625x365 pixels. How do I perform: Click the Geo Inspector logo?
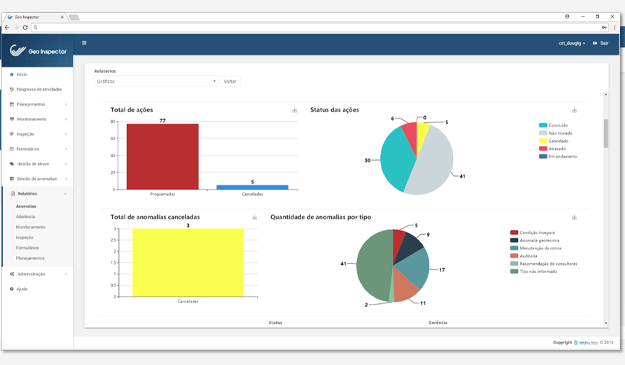(38, 51)
